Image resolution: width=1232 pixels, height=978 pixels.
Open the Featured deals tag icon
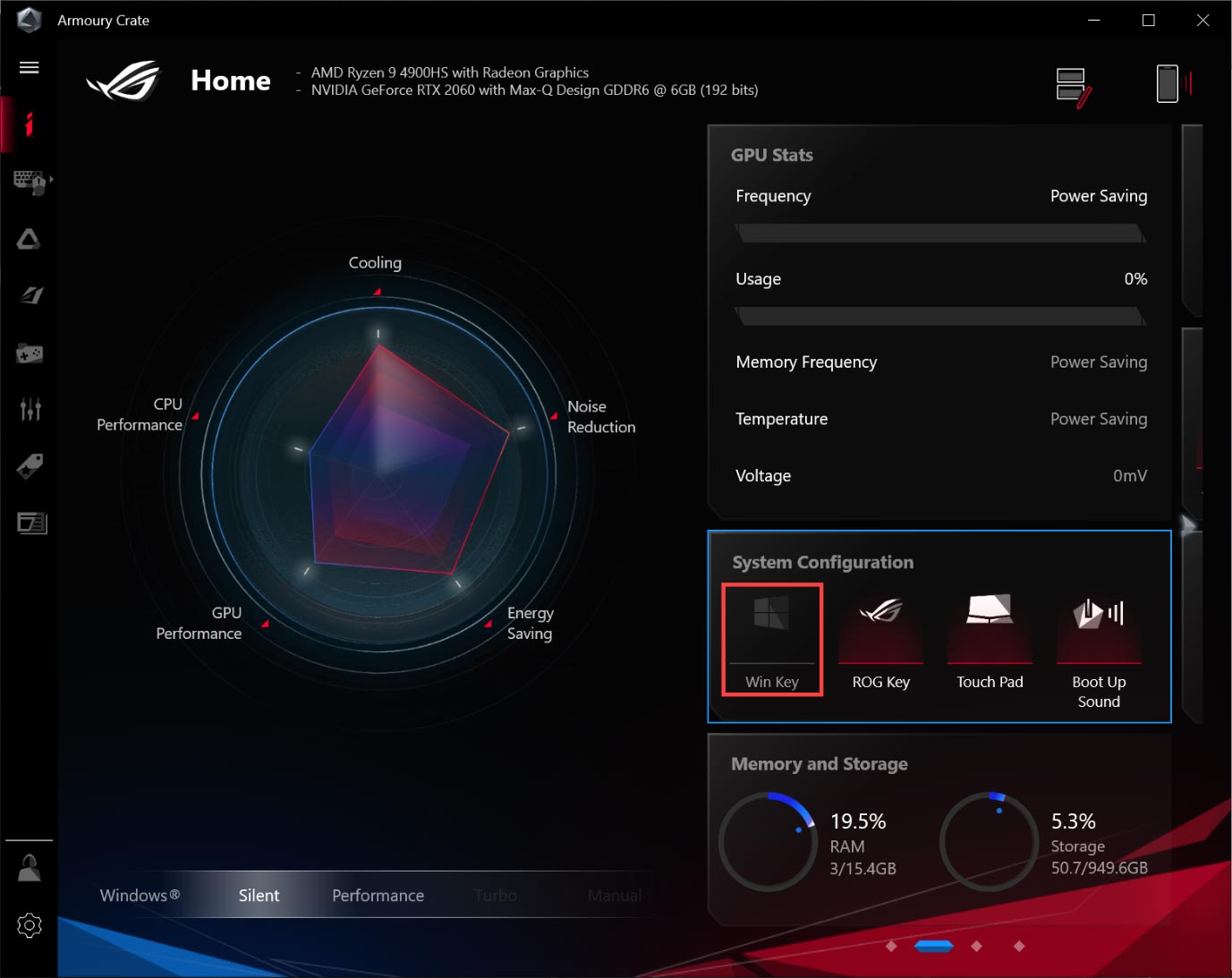click(x=30, y=466)
